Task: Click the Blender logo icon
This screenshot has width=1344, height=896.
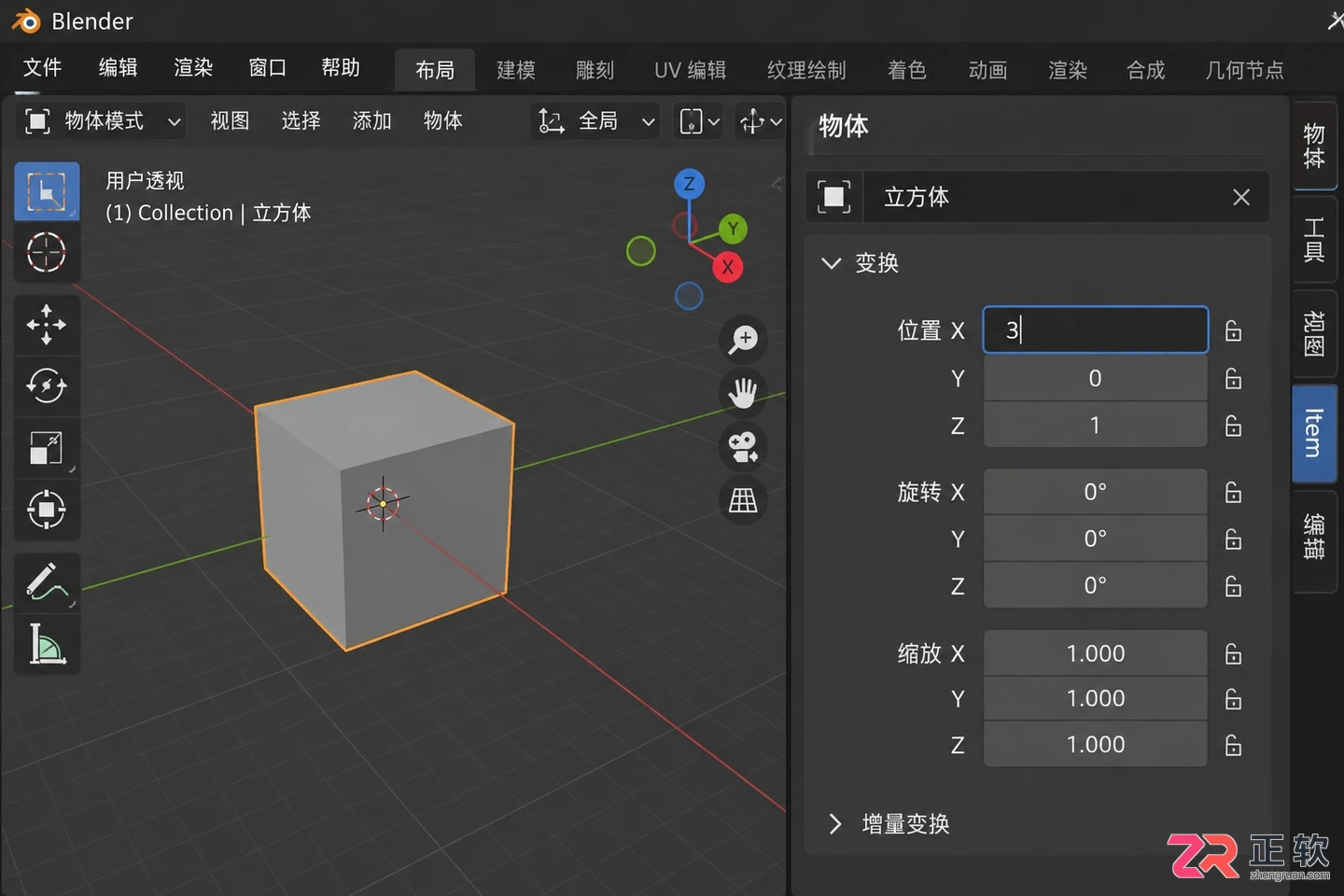Action: tap(26, 21)
